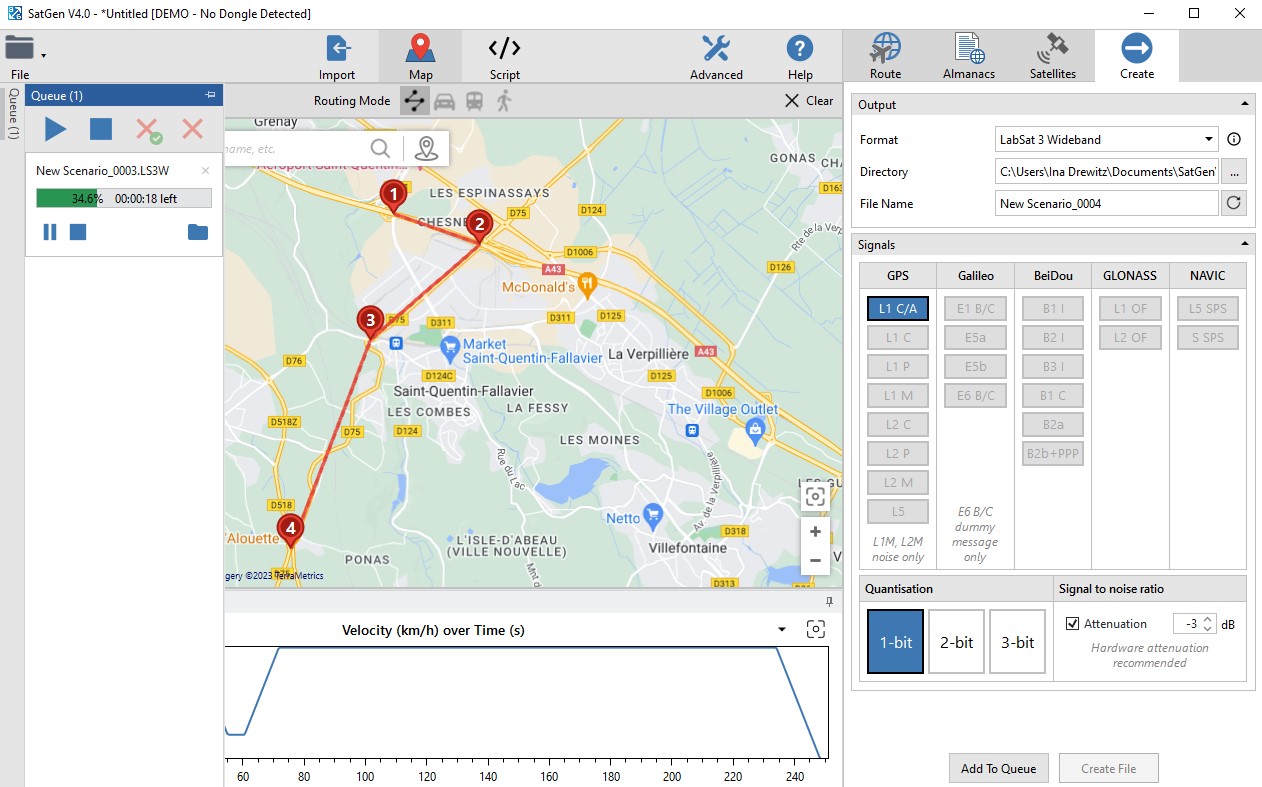Toggle the GPS L1 C/A signal
Image resolution: width=1262 pixels, height=787 pixels.
click(897, 309)
